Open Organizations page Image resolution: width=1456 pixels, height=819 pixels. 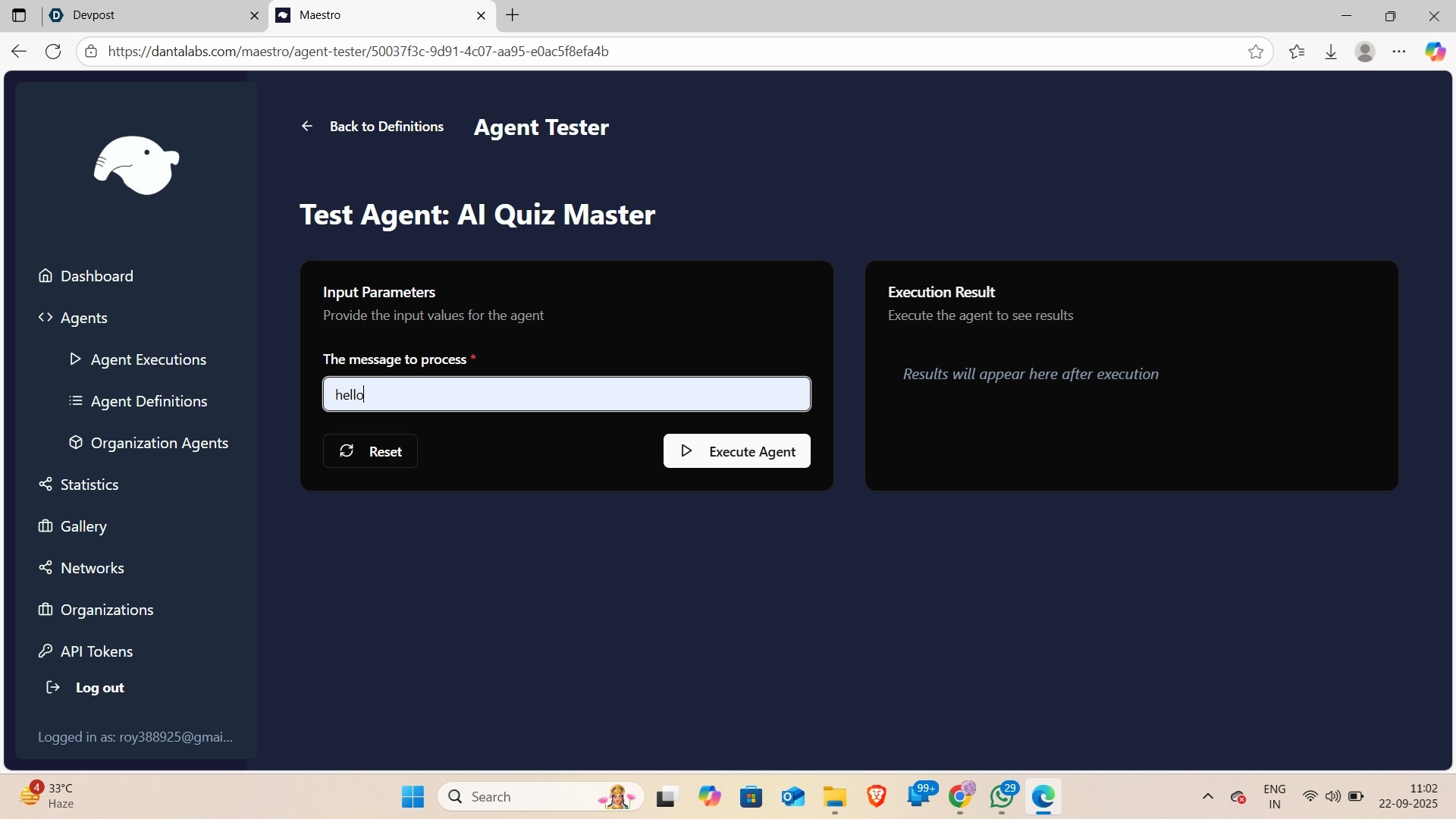[106, 610]
